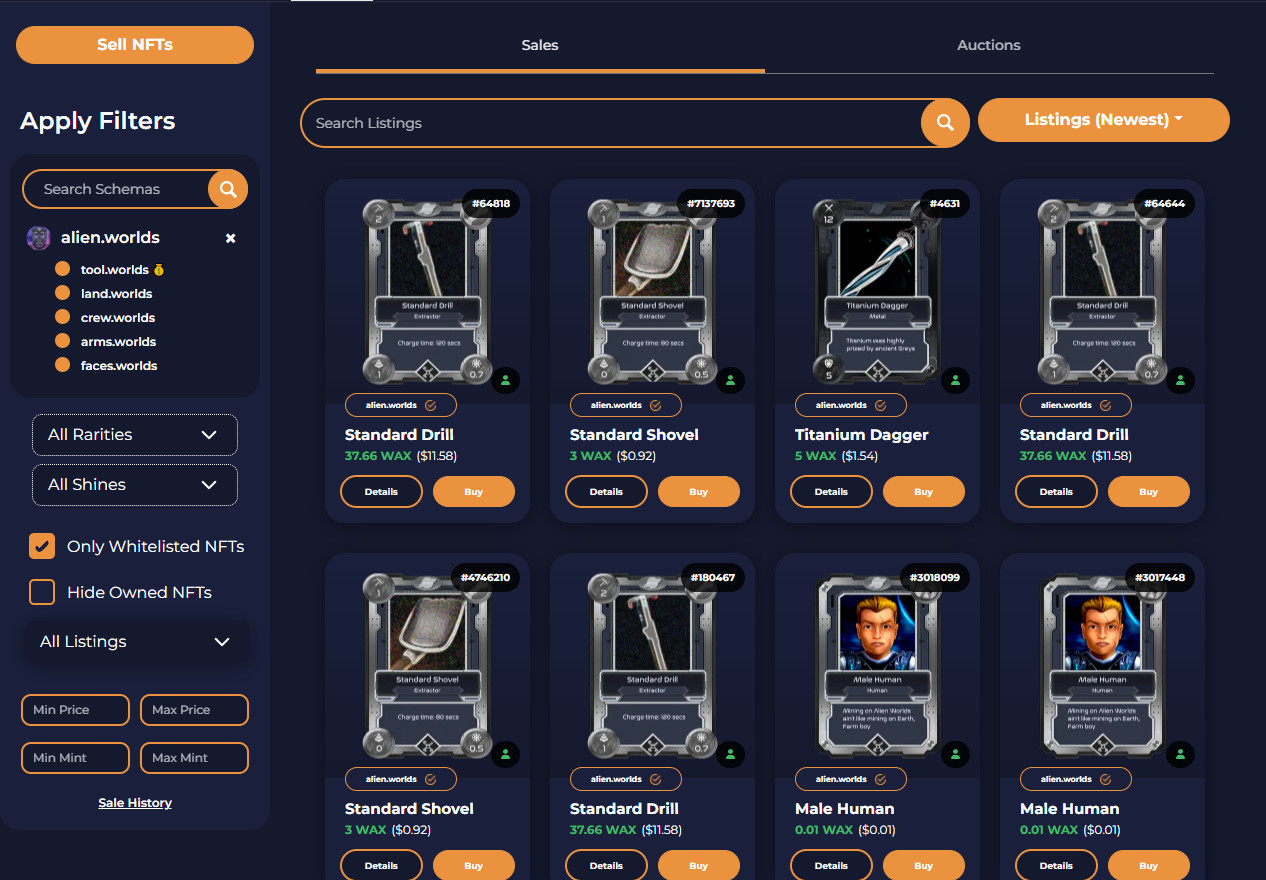This screenshot has height=880, width=1266.
Task: Click the green user icon on card #7137693
Action: [731, 380]
